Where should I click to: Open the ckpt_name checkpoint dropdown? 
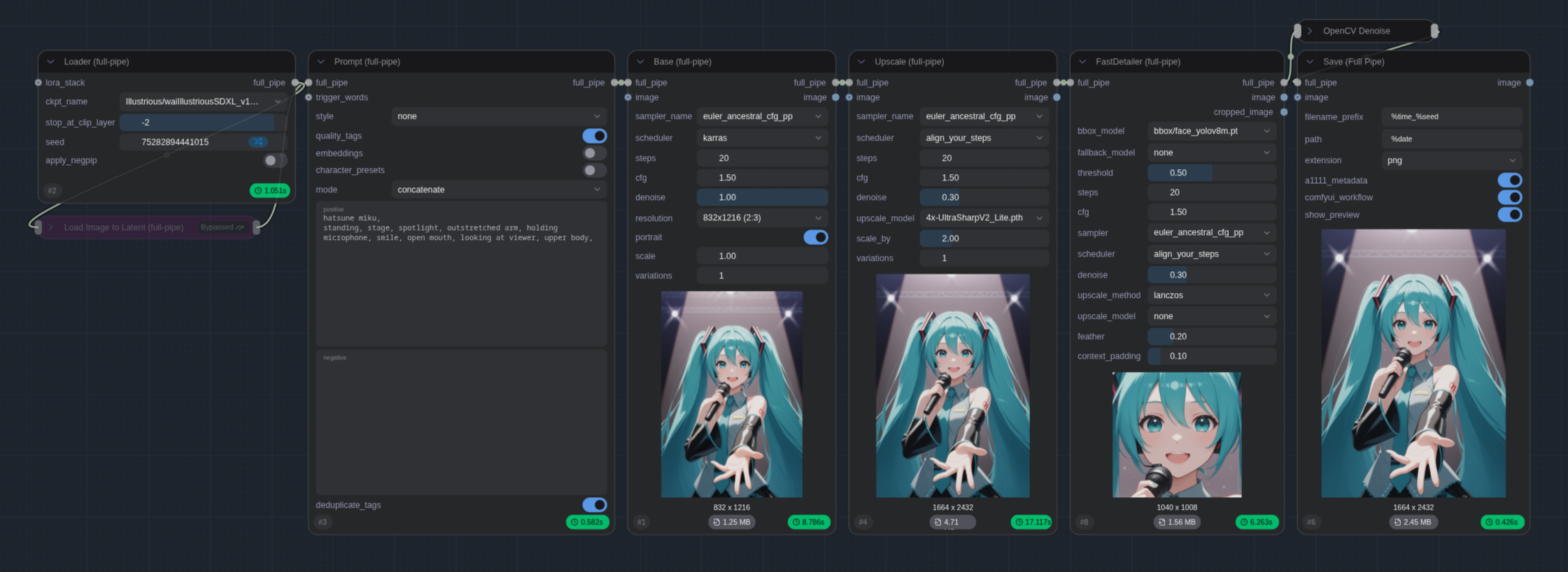pyautogui.click(x=203, y=101)
